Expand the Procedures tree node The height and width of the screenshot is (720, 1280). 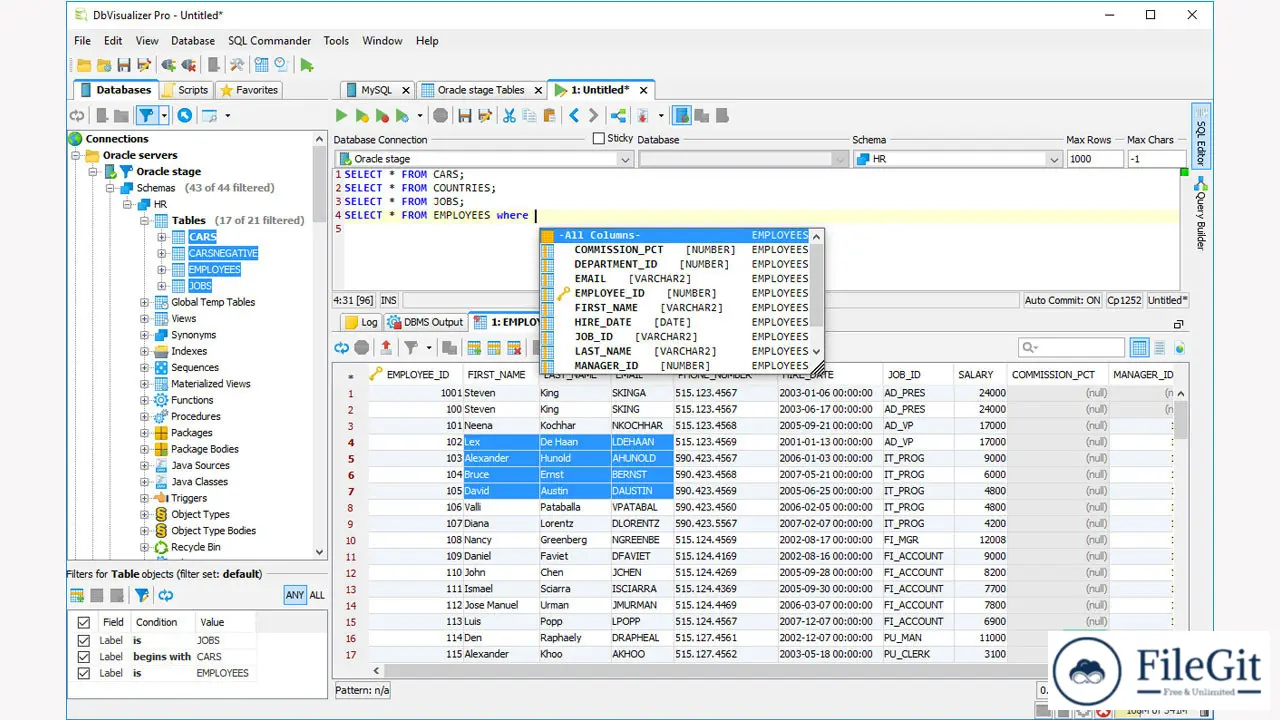click(145, 416)
